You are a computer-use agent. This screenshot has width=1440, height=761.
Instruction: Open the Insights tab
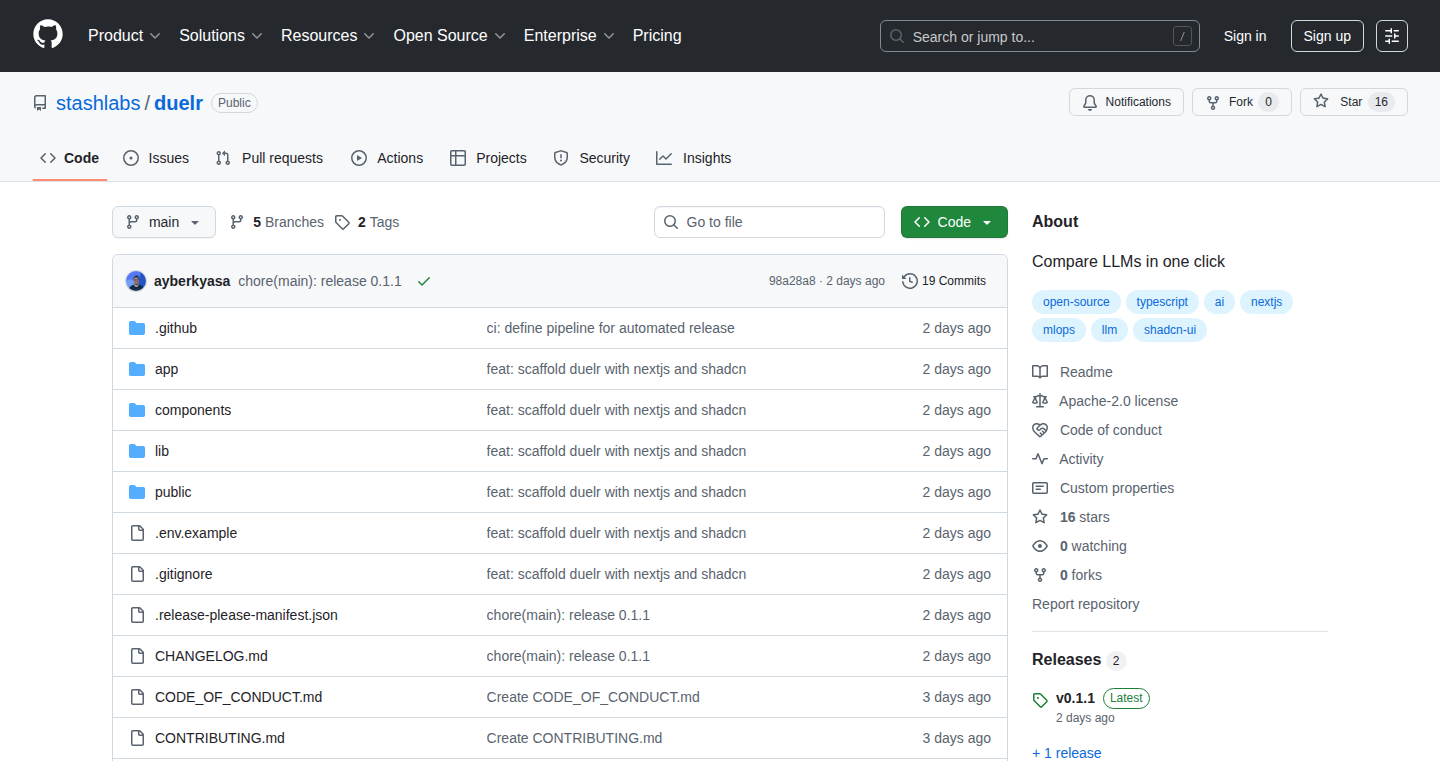coord(694,158)
